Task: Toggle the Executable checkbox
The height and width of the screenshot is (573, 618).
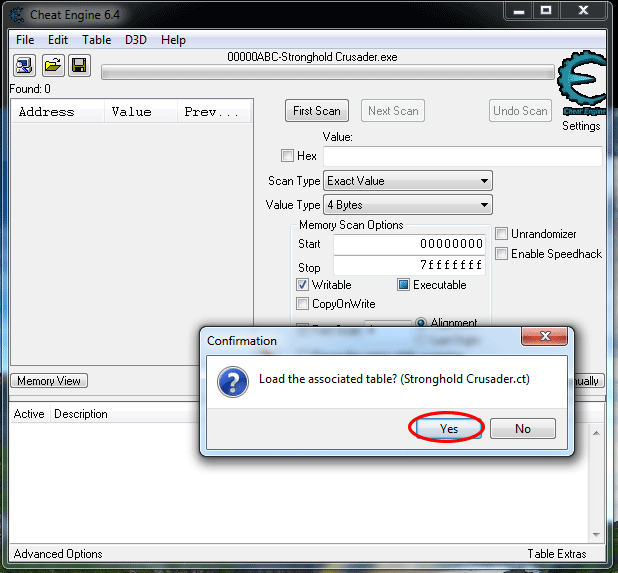Action: (403, 285)
